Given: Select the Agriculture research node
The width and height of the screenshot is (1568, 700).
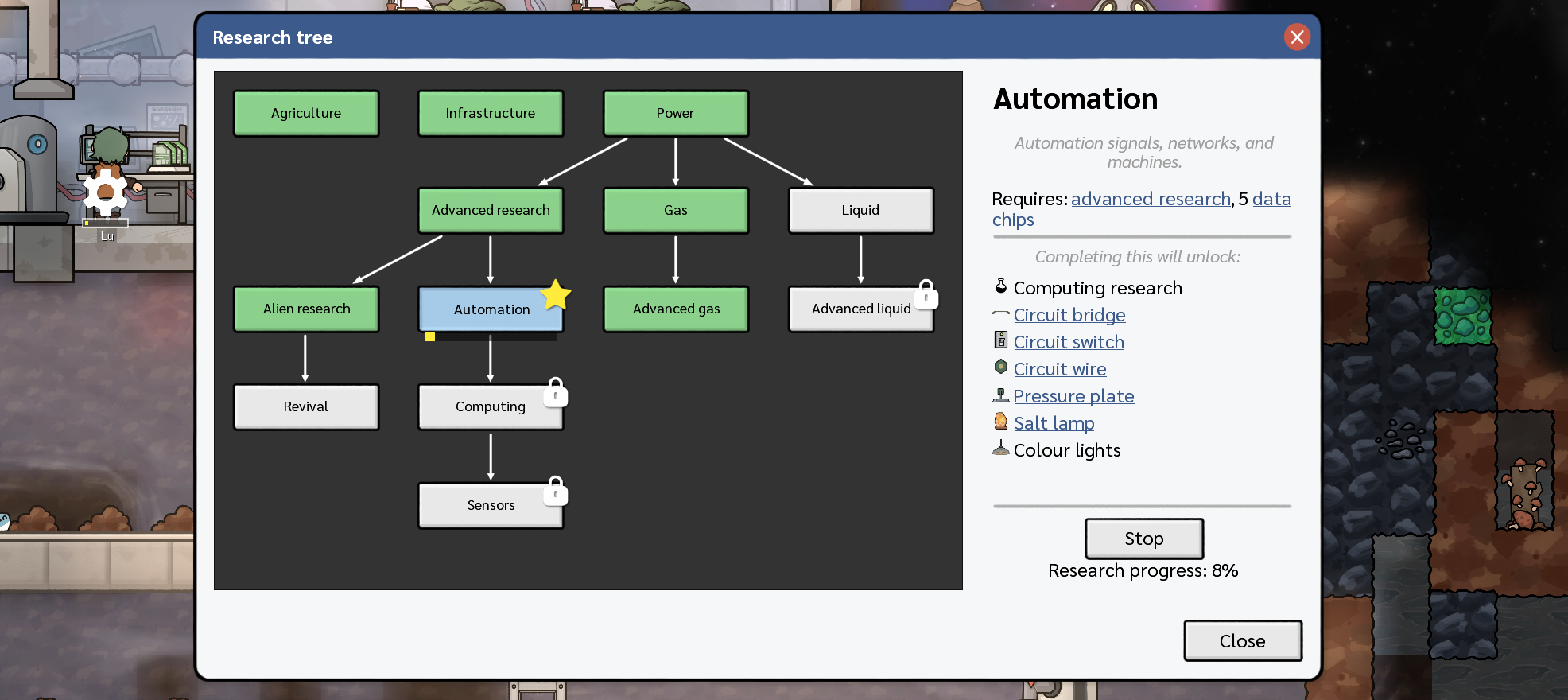Looking at the screenshot, I should point(306,113).
